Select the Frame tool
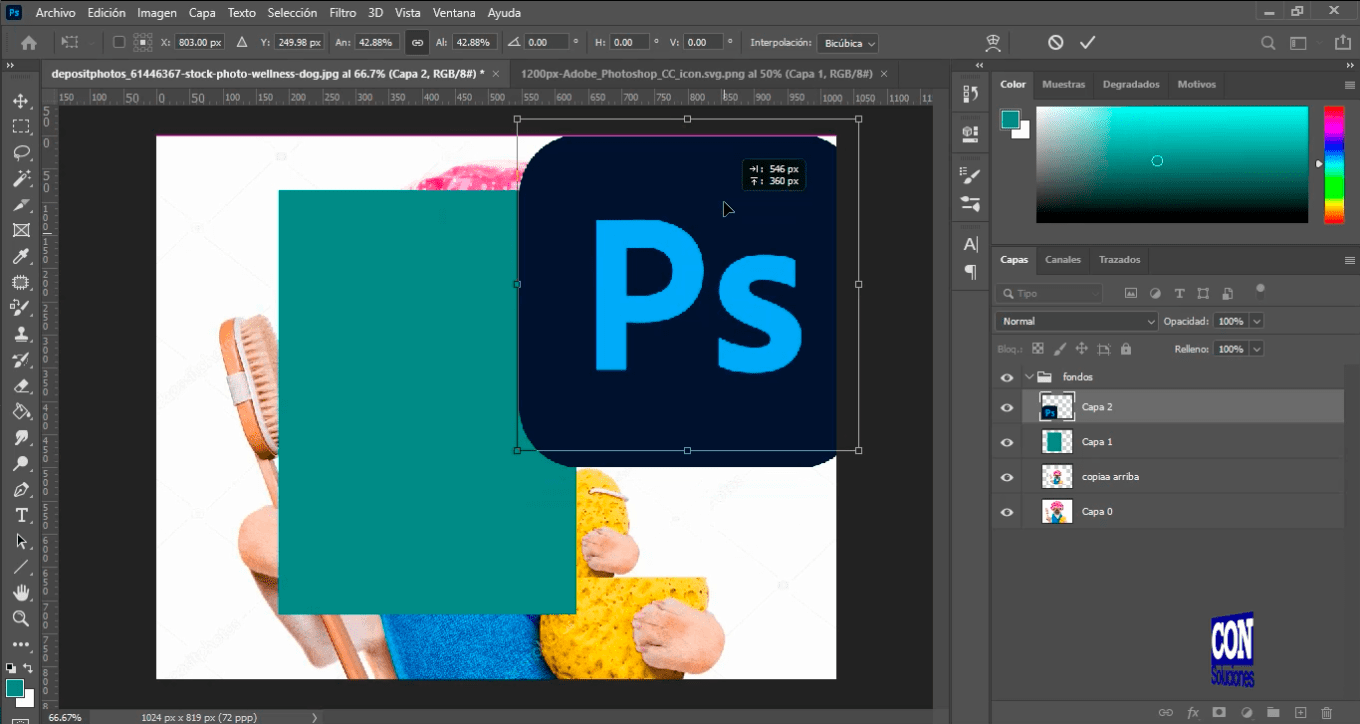The width and height of the screenshot is (1360, 724). pos(20,231)
